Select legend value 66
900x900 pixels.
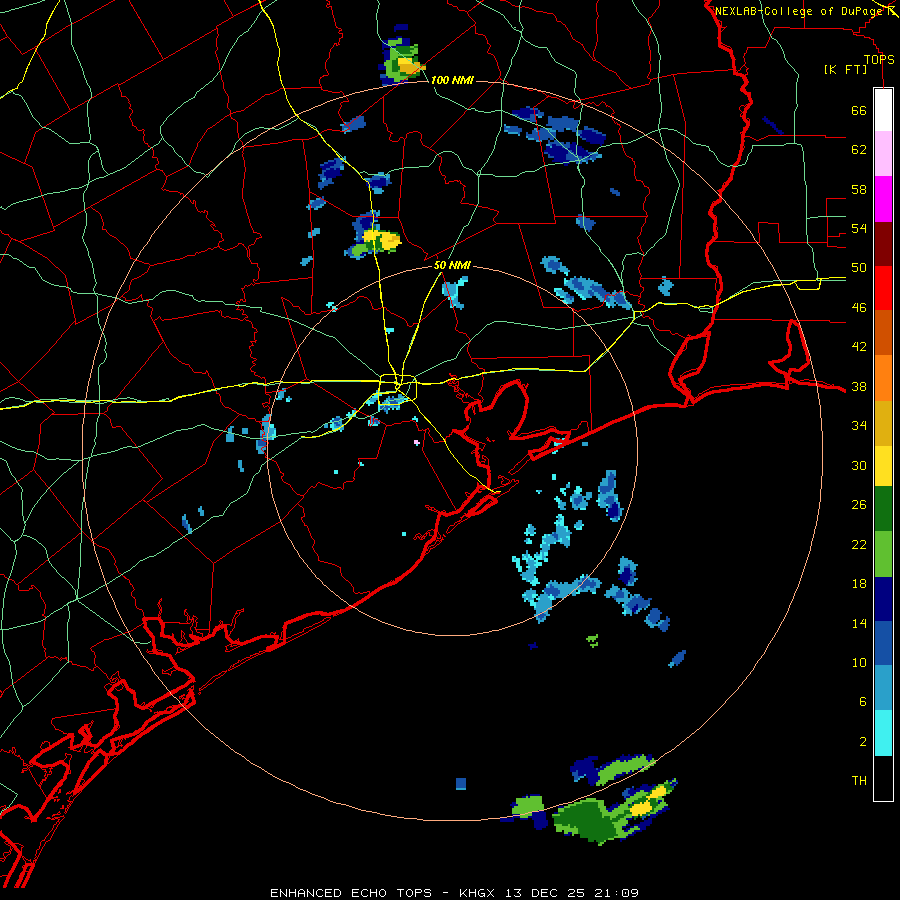click(859, 110)
